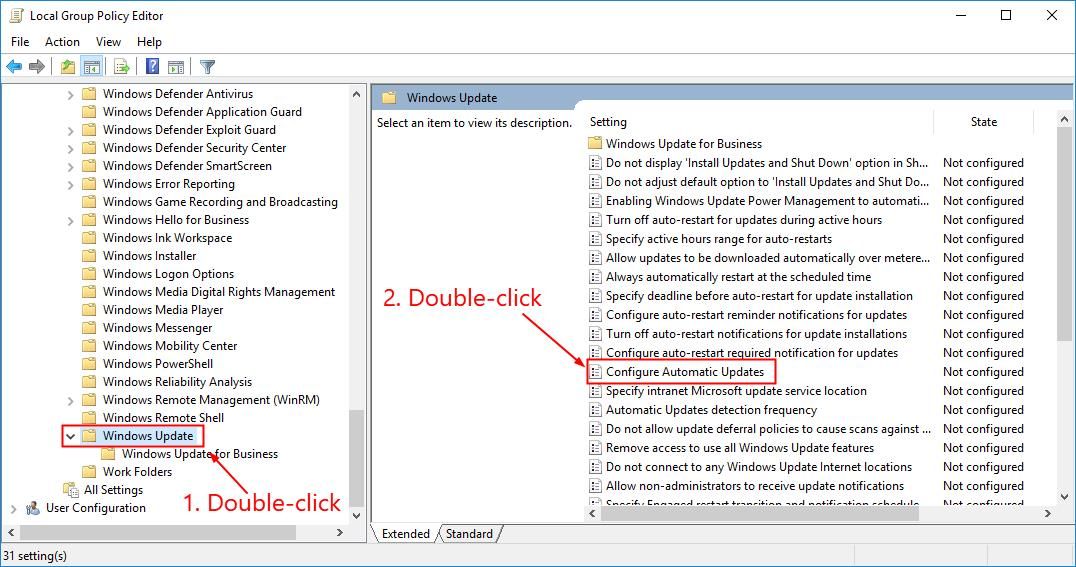The width and height of the screenshot is (1076, 567).
Task: Open the View menu
Action: (x=108, y=42)
